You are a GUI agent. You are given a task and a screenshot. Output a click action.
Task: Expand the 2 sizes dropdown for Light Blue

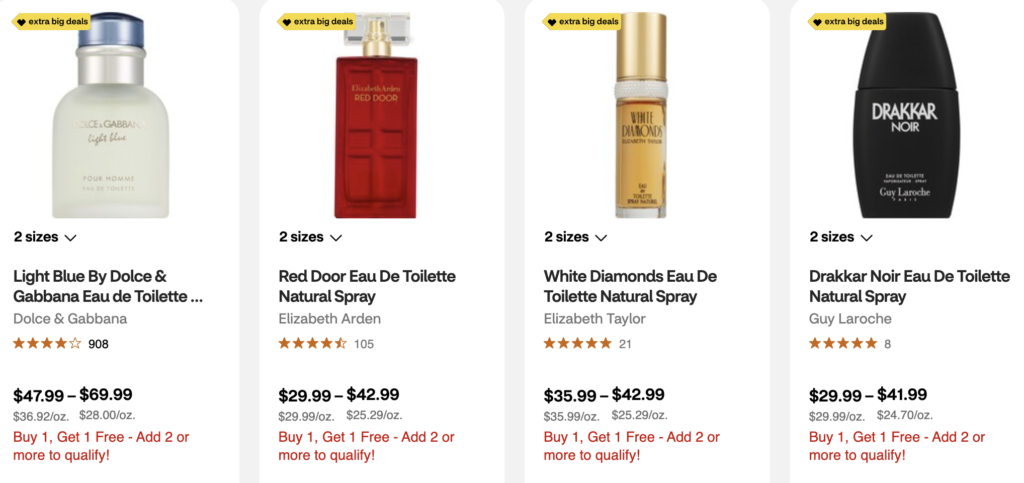(45, 237)
